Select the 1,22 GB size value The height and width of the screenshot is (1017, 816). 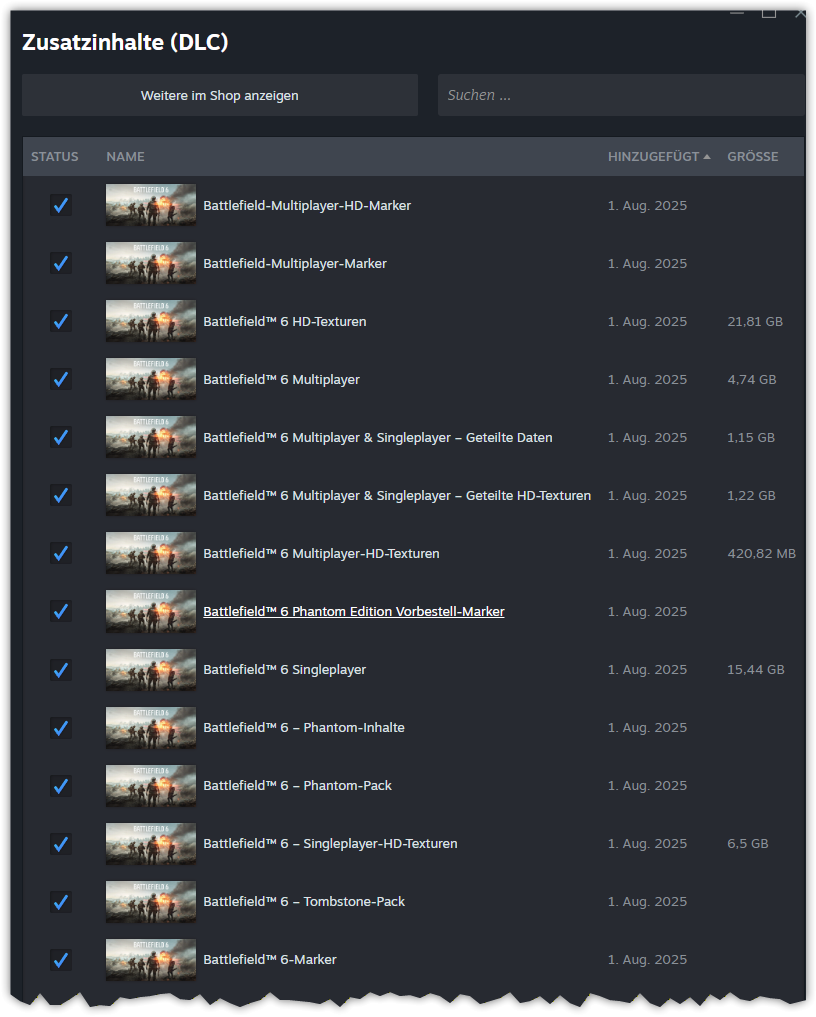tap(751, 496)
